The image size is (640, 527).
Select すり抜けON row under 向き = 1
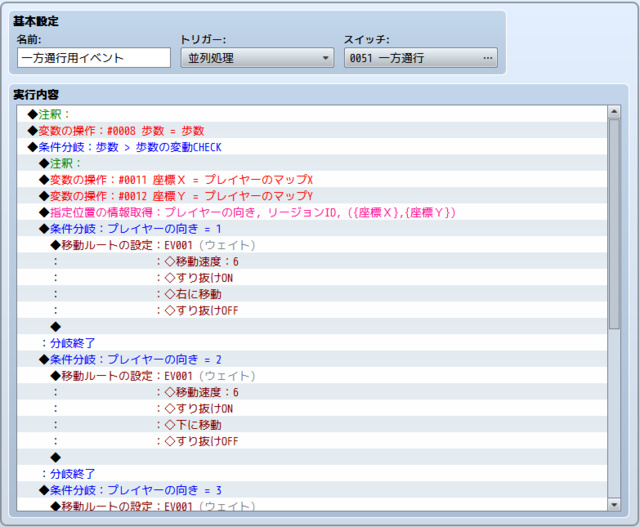312,277
